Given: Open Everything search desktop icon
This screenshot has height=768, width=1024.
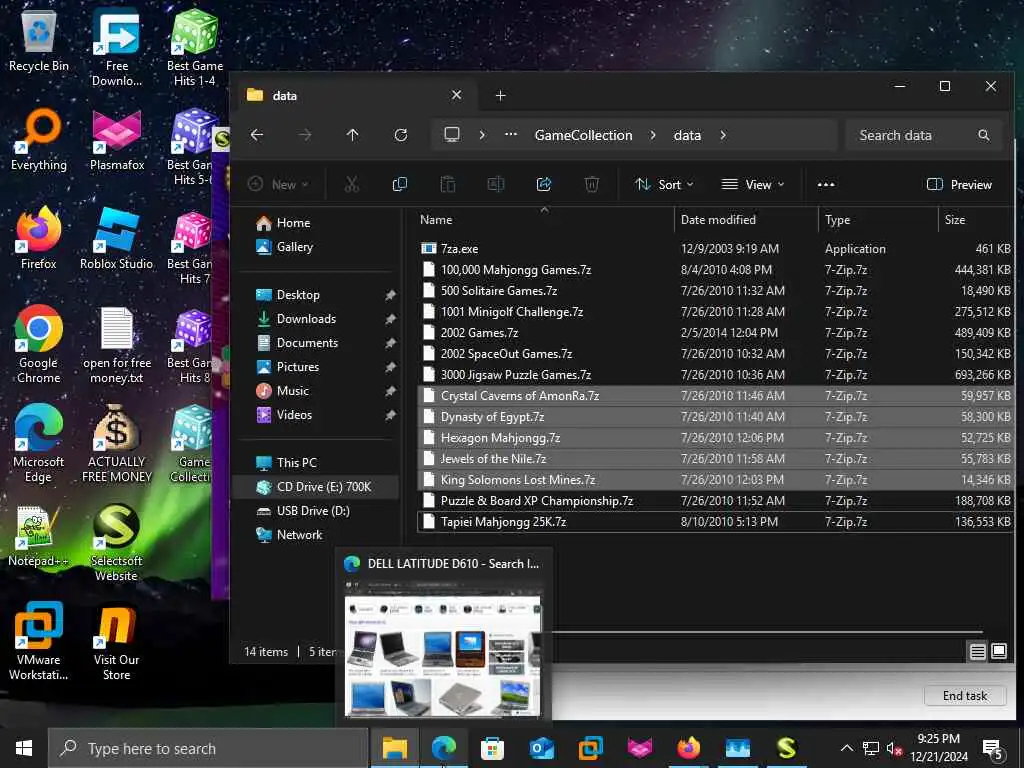Looking at the screenshot, I should click(x=39, y=139).
